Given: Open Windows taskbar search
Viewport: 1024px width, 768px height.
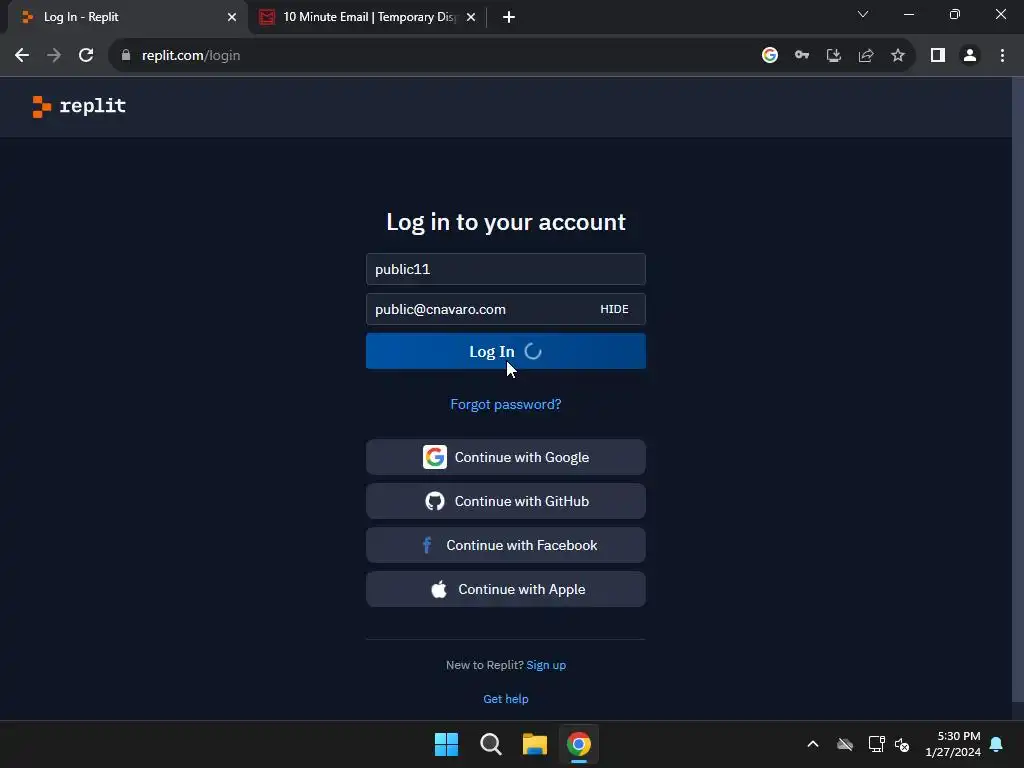Looking at the screenshot, I should click(490, 744).
